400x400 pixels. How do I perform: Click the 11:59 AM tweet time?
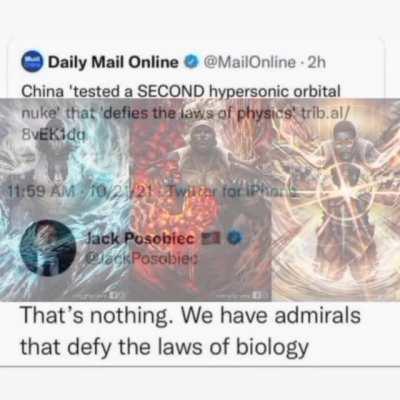(37, 193)
